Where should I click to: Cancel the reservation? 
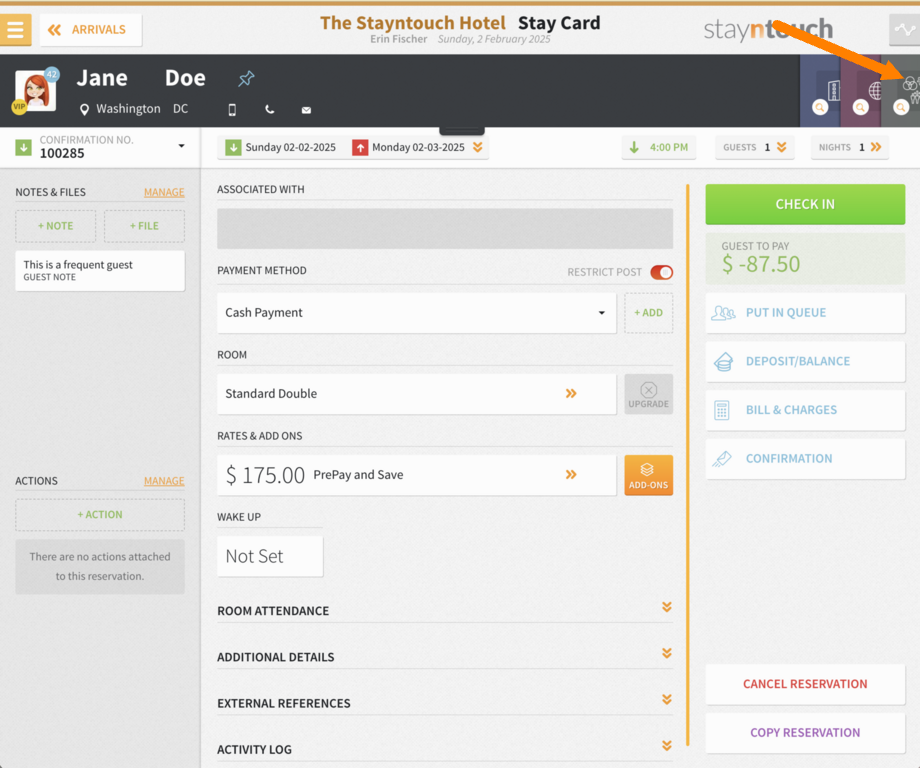click(x=805, y=684)
